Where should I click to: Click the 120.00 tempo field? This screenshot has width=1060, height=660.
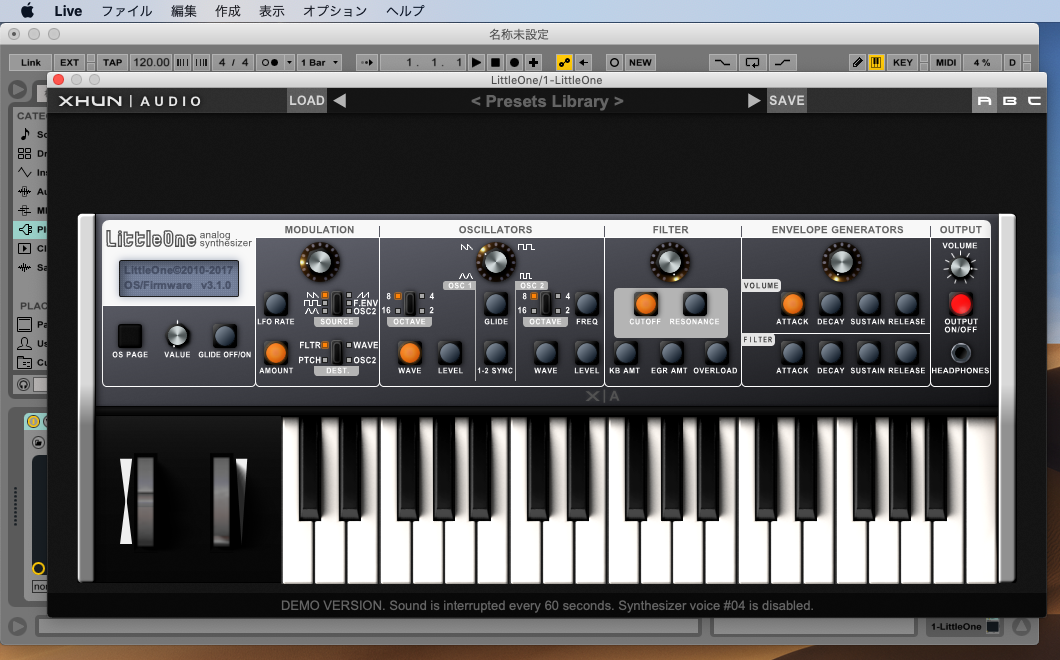coord(151,62)
